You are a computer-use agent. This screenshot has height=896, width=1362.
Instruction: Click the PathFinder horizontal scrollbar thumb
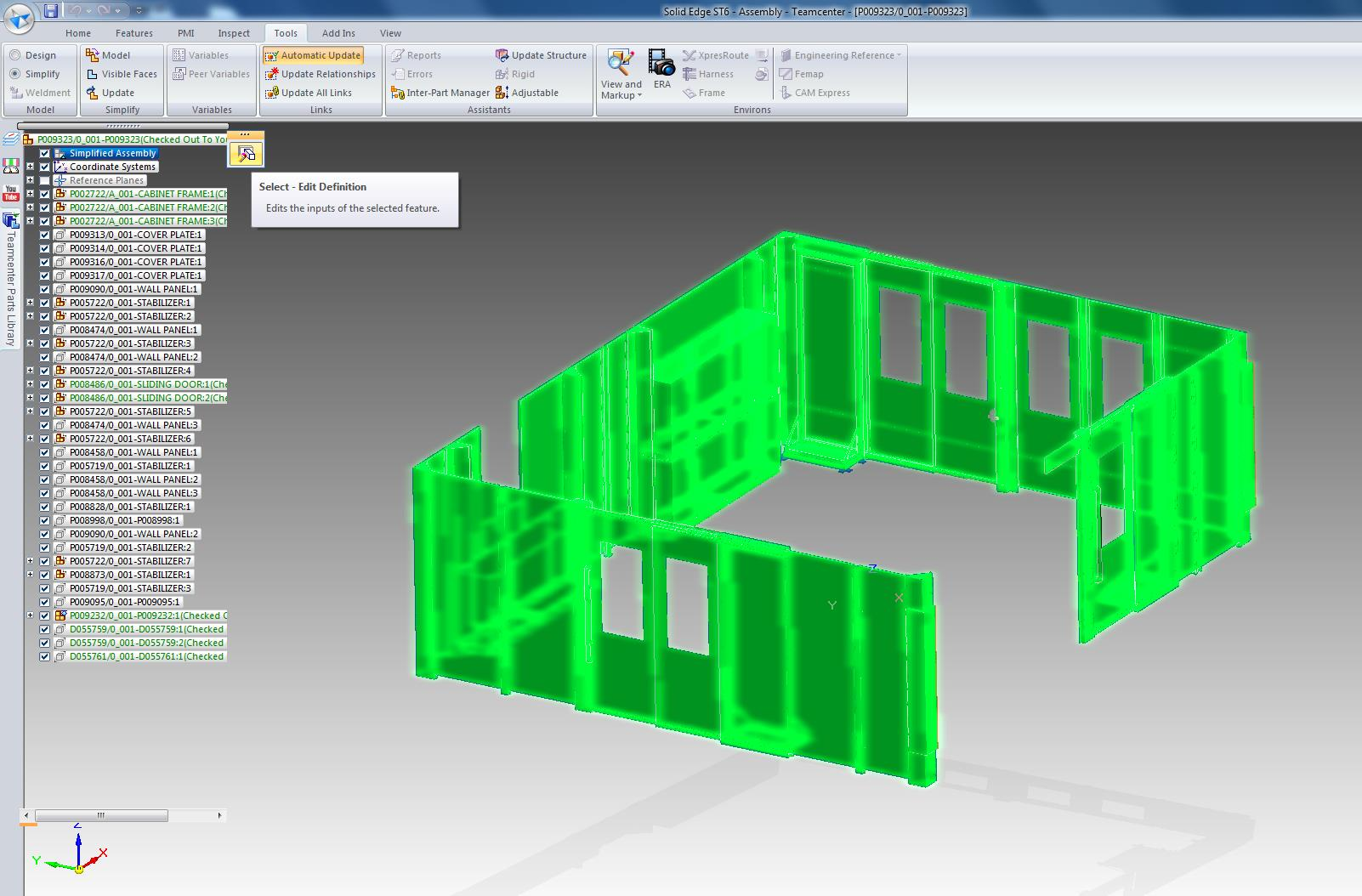point(101,815)
